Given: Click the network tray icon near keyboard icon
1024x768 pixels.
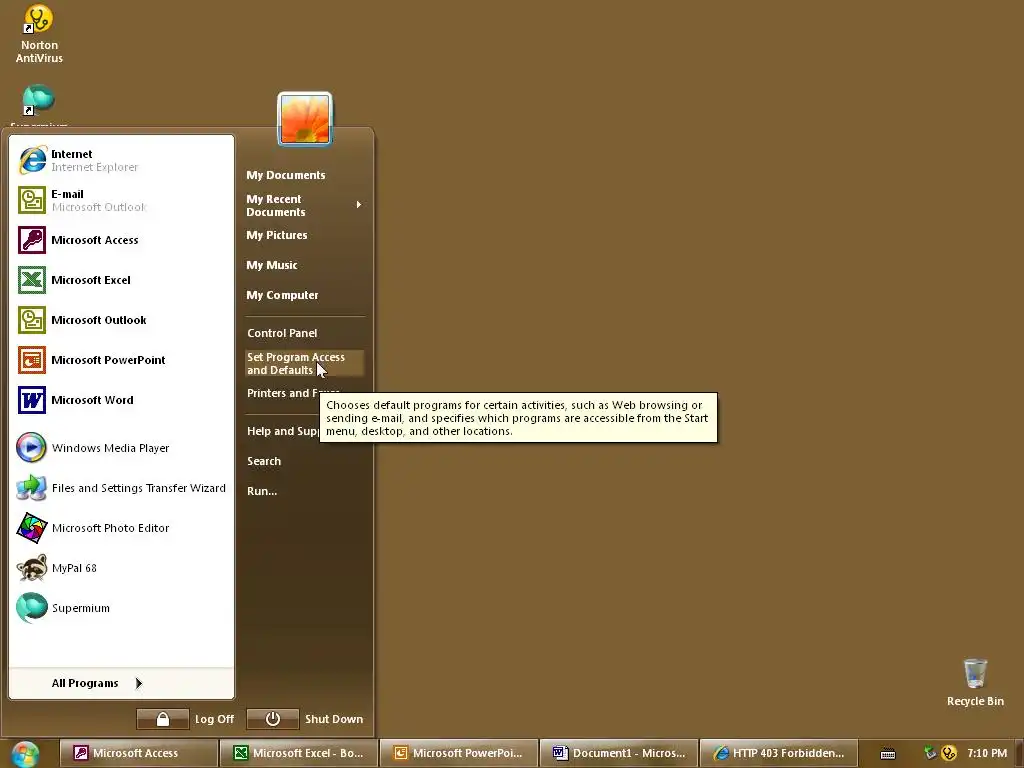Looking at the screenshot, I should 930,753.
